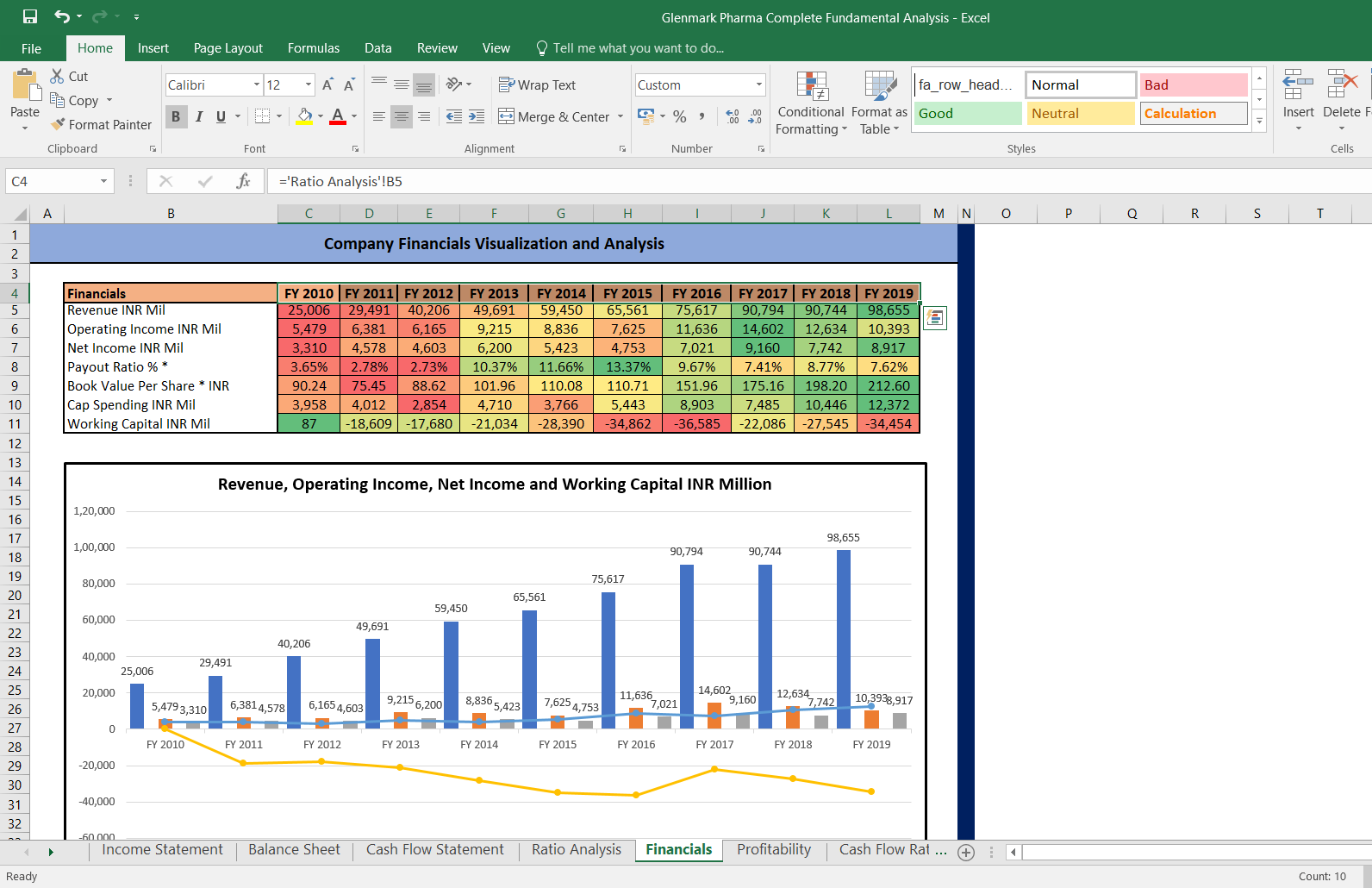The width and height of the screenshot is (1372, 888).
Task: Open the Name Box dropdown arrow
Action: point(103,181)
